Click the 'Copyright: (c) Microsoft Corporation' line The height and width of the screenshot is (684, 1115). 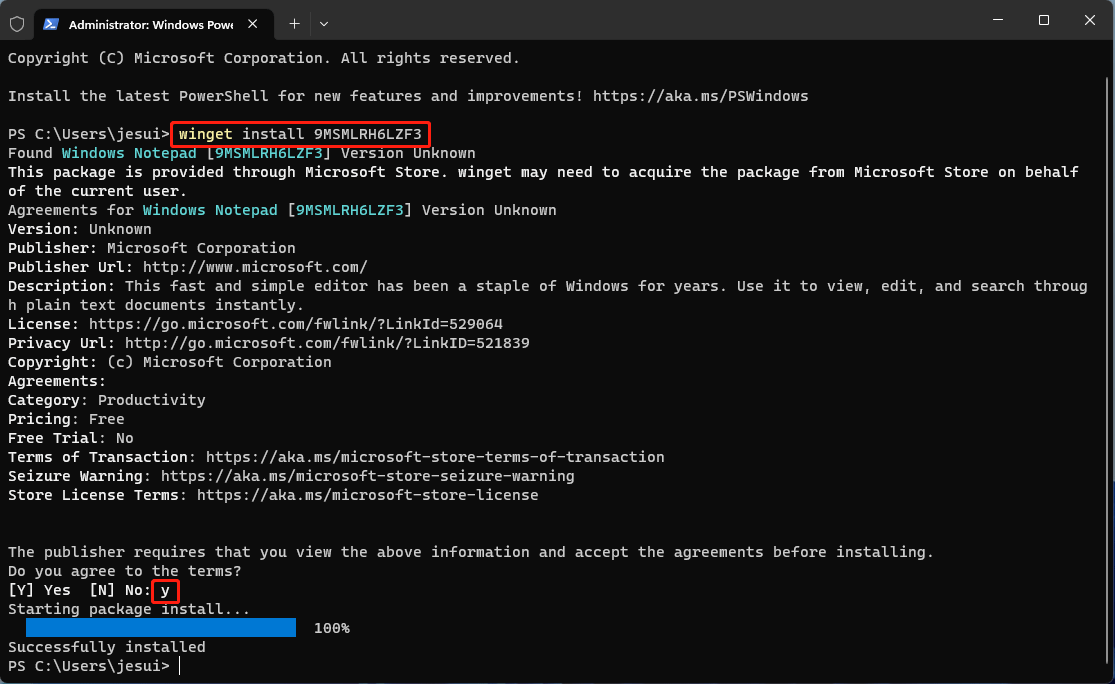click(170, 362)
